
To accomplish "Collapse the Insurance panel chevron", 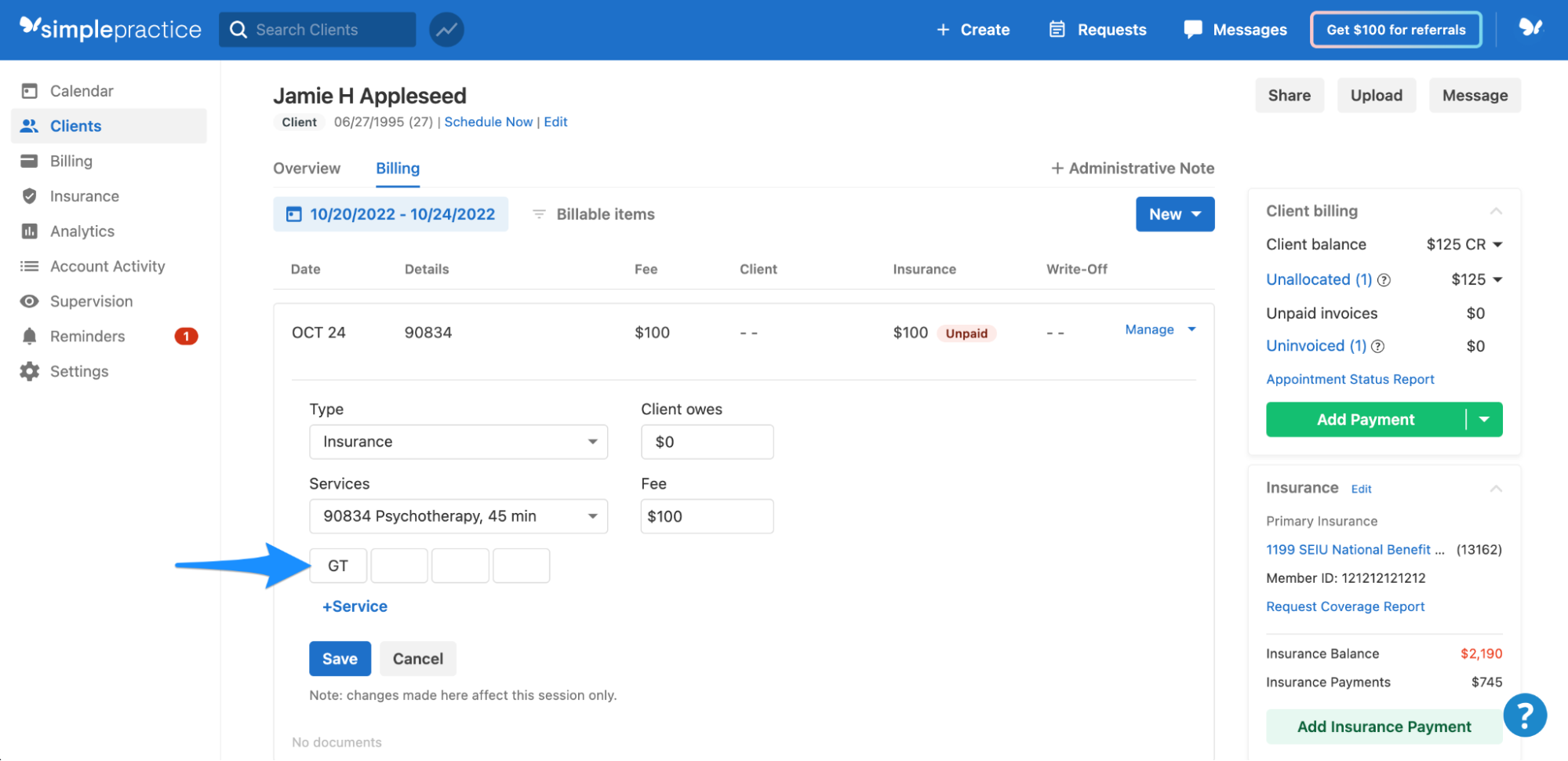I will pyautogui.click(x=1496, y=488).
